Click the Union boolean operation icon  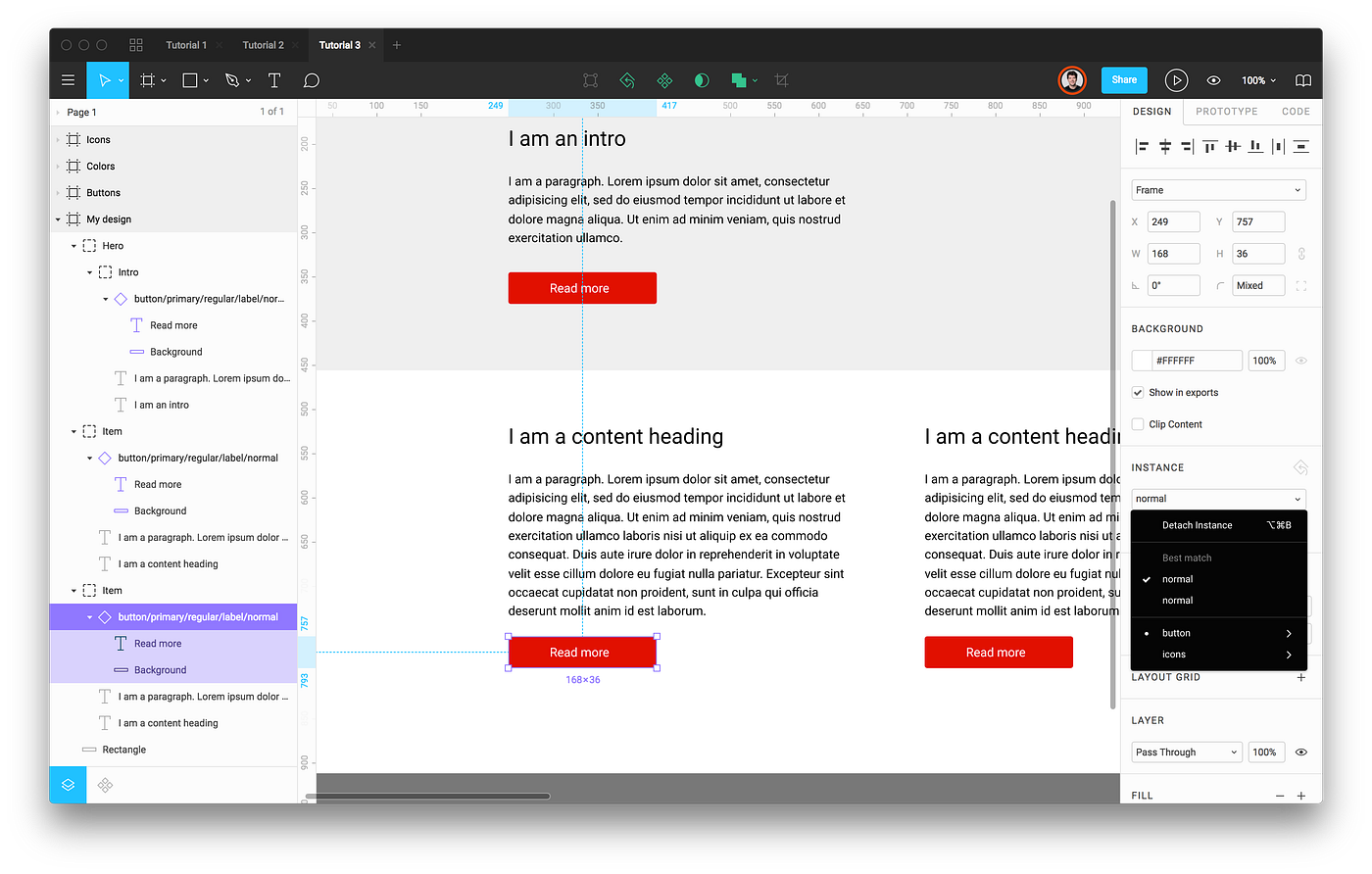(739, 80)
